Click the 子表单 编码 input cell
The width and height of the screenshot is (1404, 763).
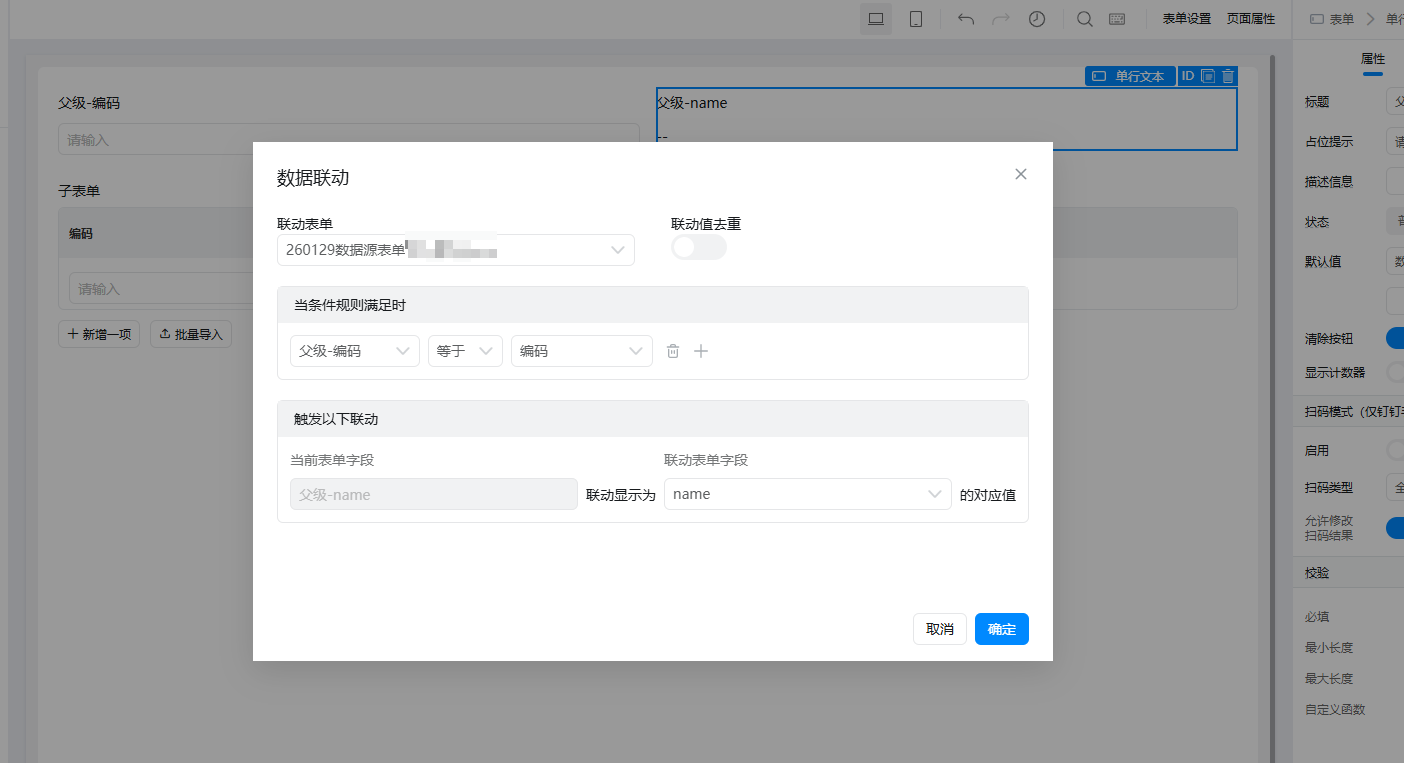[x=161, y=288]
